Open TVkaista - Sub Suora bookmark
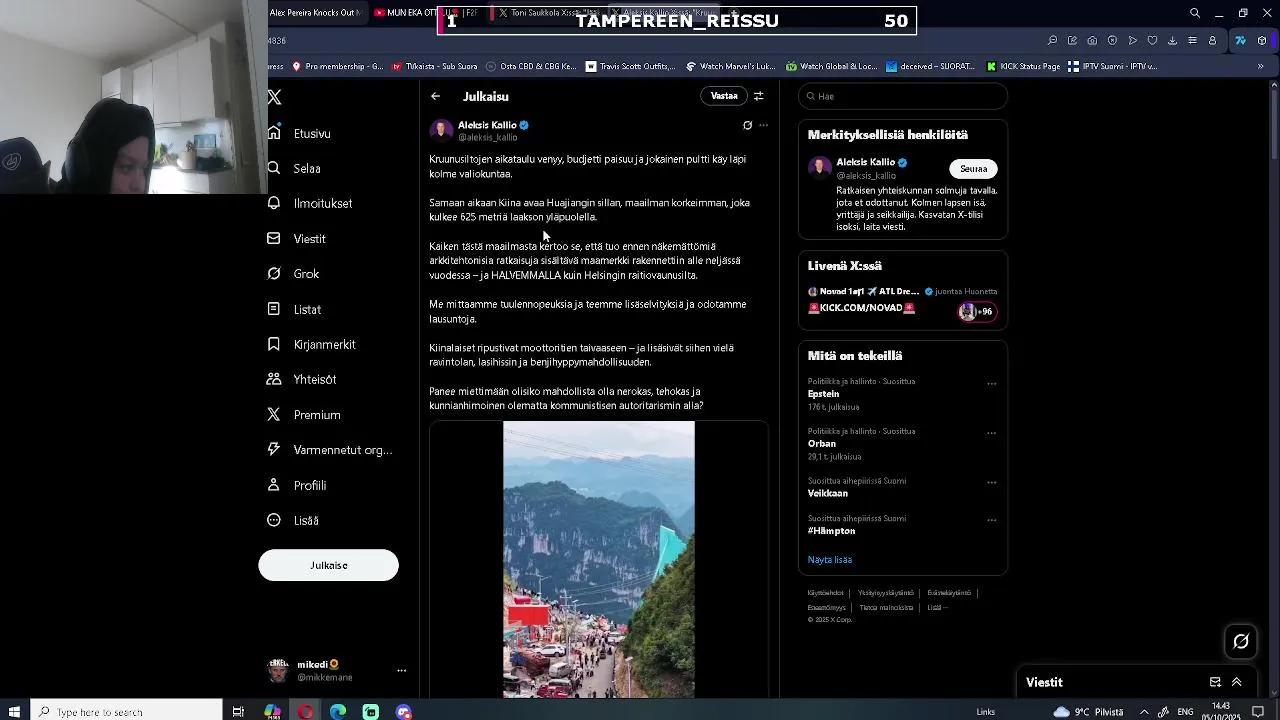 (x=435, y=66)
